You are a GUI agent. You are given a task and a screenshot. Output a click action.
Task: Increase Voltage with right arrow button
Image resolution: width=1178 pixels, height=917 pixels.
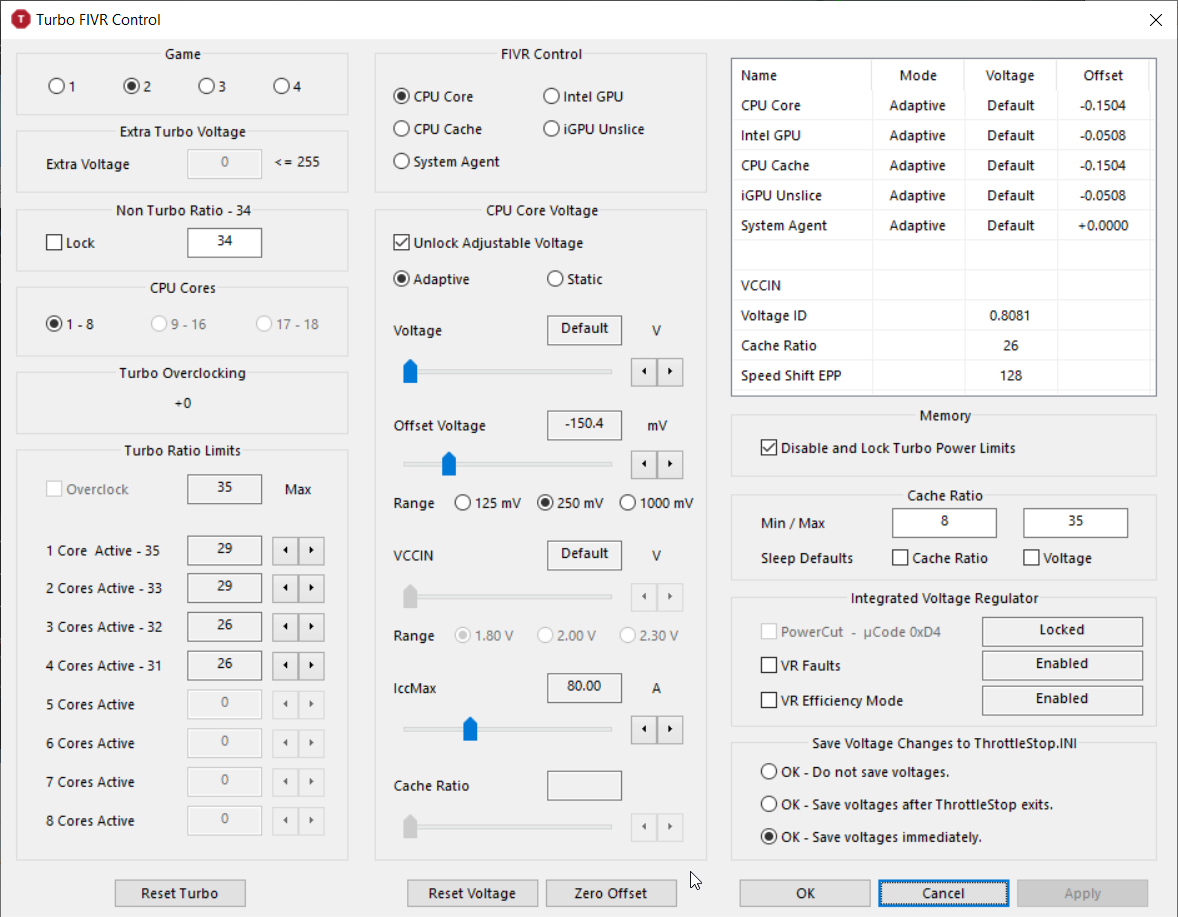point(670,372)
